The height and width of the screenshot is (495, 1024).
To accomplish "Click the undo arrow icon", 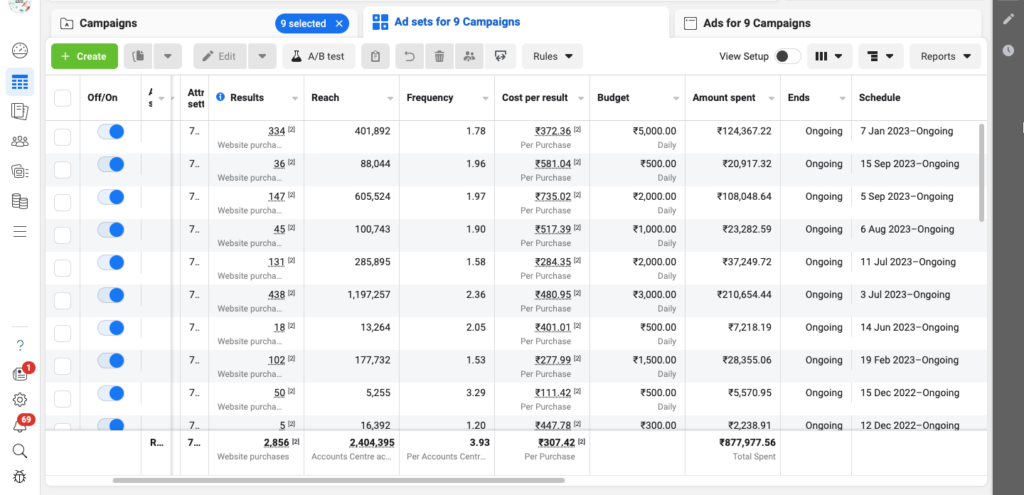I will pyautogui.click(x=408, y=57).
